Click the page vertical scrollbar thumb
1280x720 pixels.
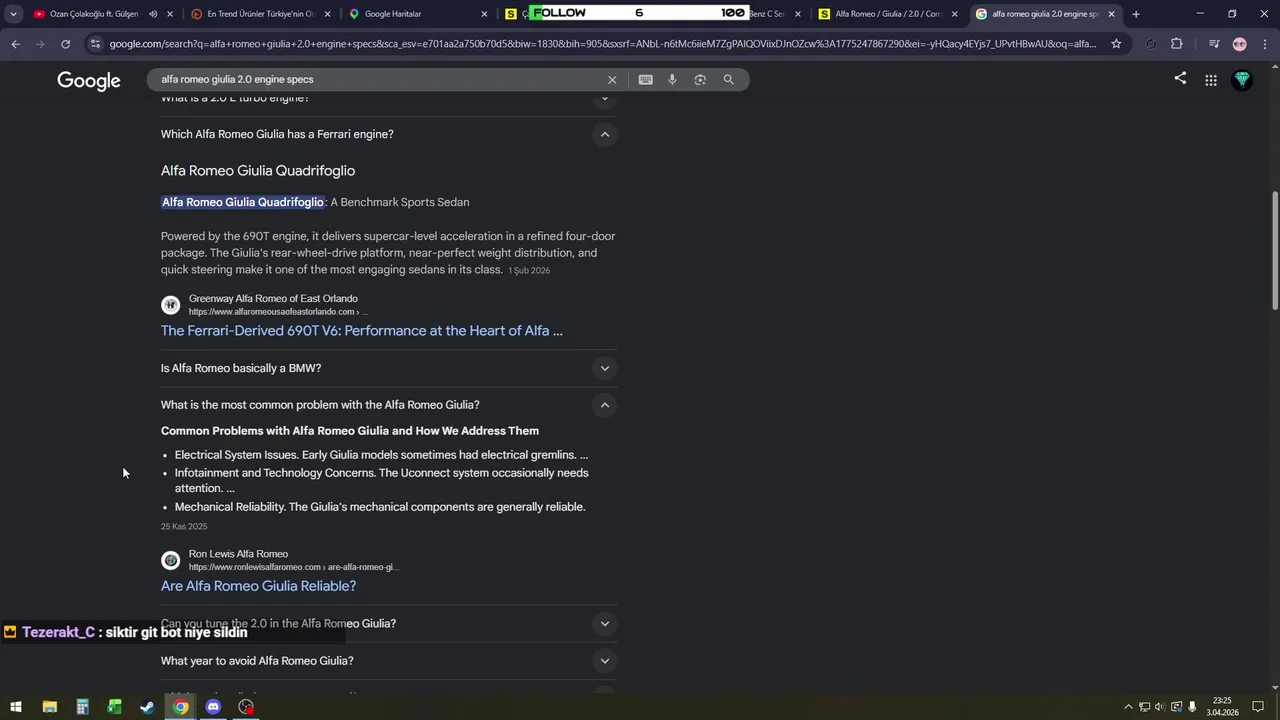tap(1274, 250)
